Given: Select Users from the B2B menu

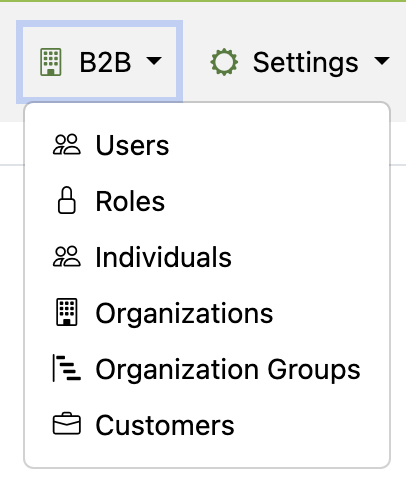Looking at the screenshot, I should tap(207, 145).
